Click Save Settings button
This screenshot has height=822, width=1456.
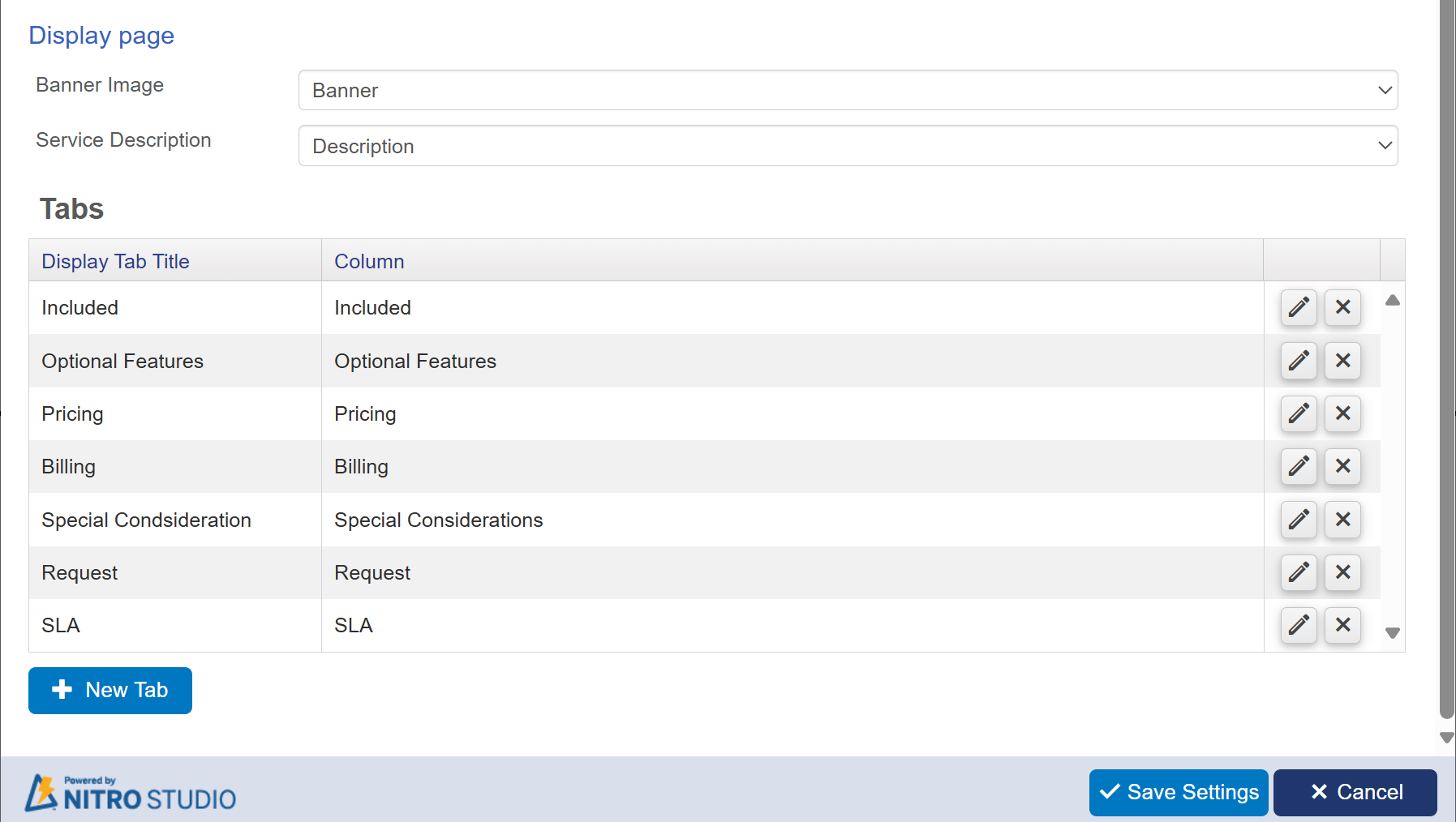coord(1179,792)
